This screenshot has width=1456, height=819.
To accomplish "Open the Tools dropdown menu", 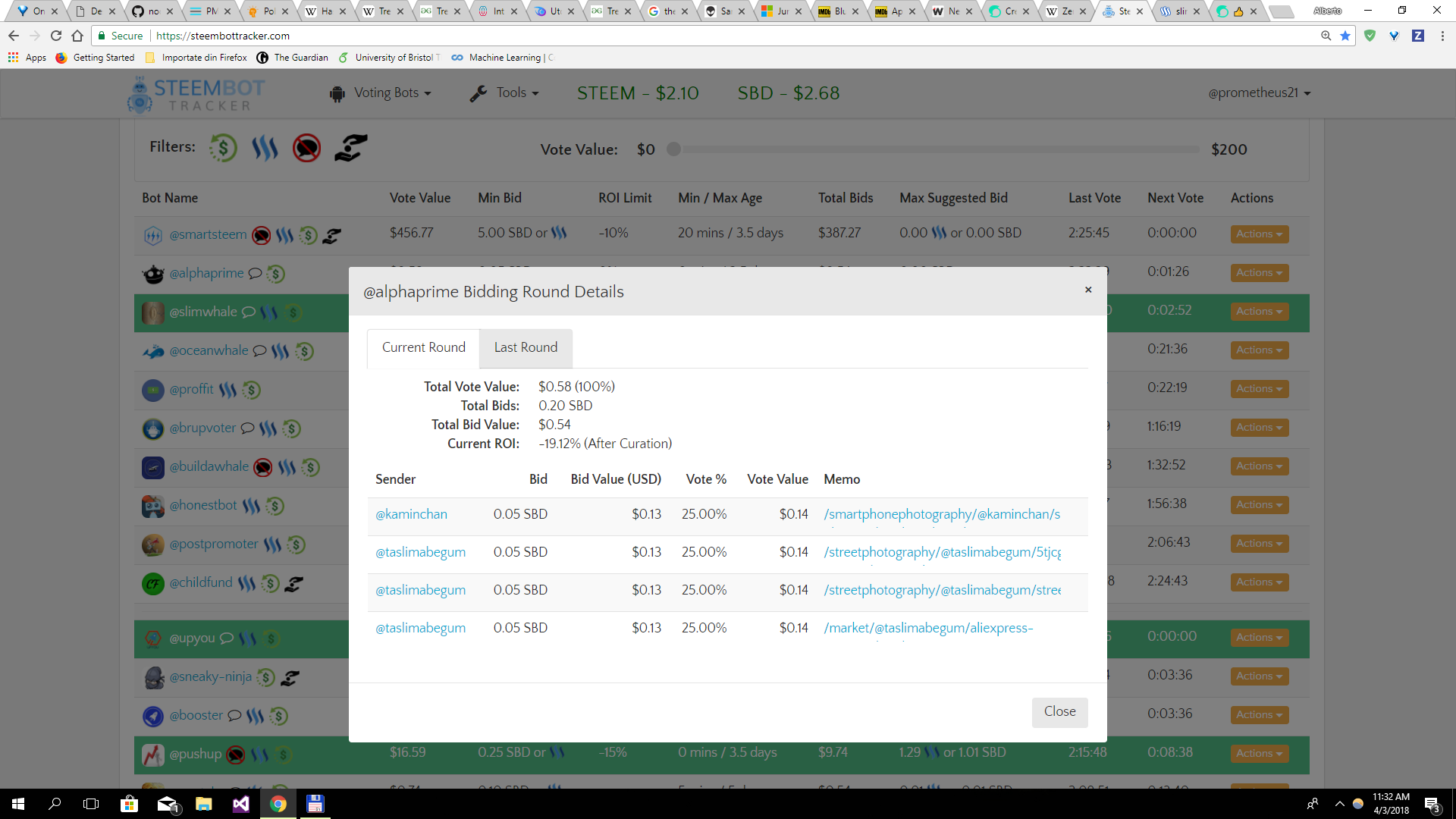I will click(x=504, y=93).
